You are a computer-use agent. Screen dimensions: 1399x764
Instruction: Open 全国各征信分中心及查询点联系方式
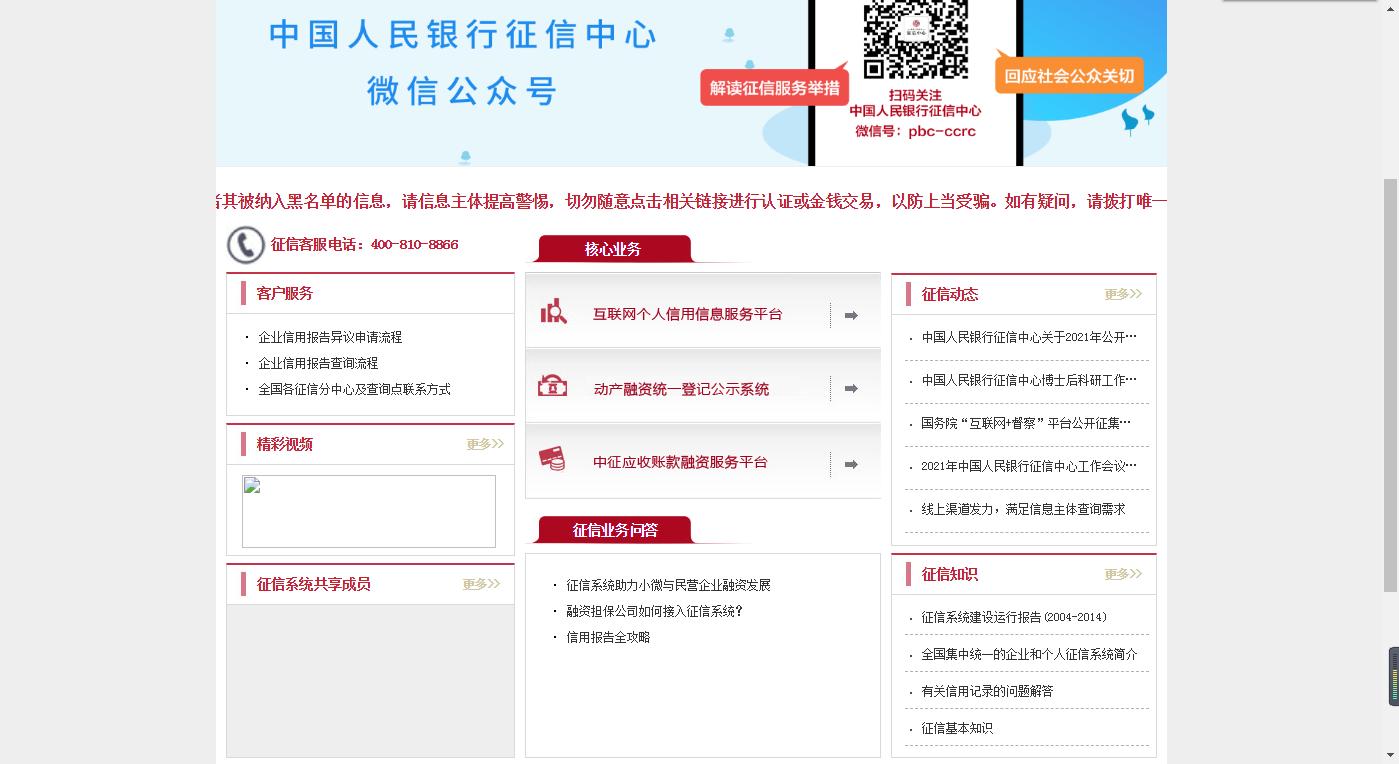[x=354, y=389]
